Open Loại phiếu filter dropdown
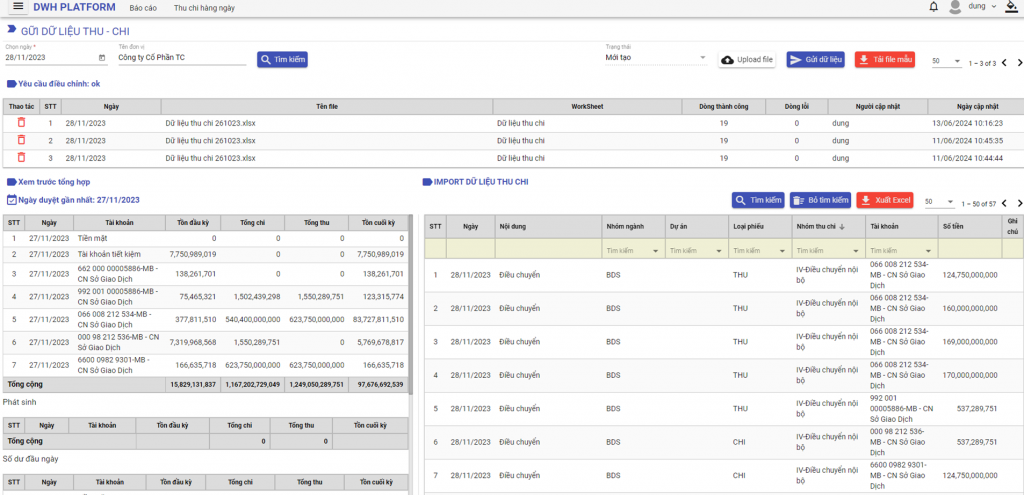Viewport: 1024px width, 495px height. coord(759,251)
